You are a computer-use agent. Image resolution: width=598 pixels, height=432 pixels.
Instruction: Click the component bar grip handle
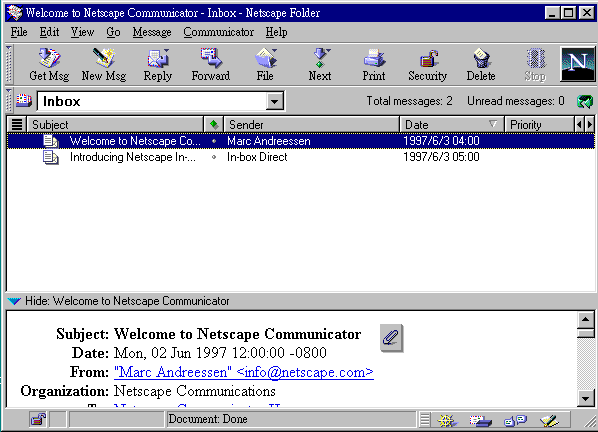click(425, 420)
